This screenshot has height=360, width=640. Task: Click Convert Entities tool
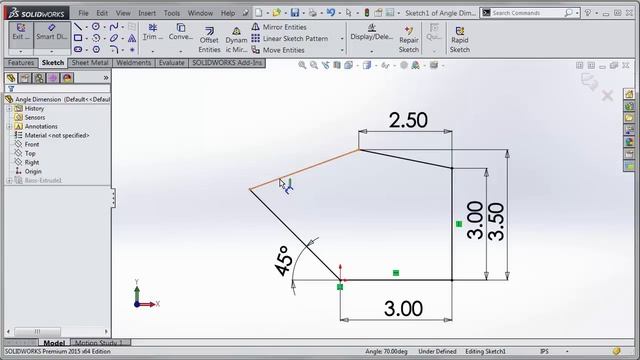[x=181, y=32]
